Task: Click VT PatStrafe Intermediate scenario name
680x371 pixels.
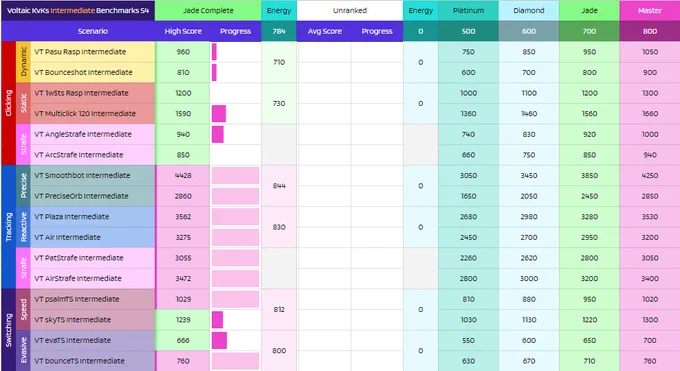Action: [92, 258]
